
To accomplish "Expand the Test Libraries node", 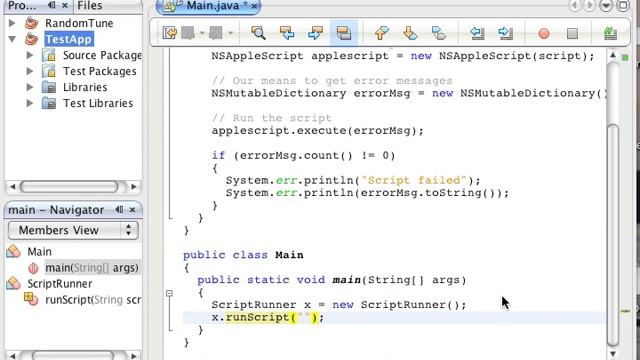I will pos(30,103).
